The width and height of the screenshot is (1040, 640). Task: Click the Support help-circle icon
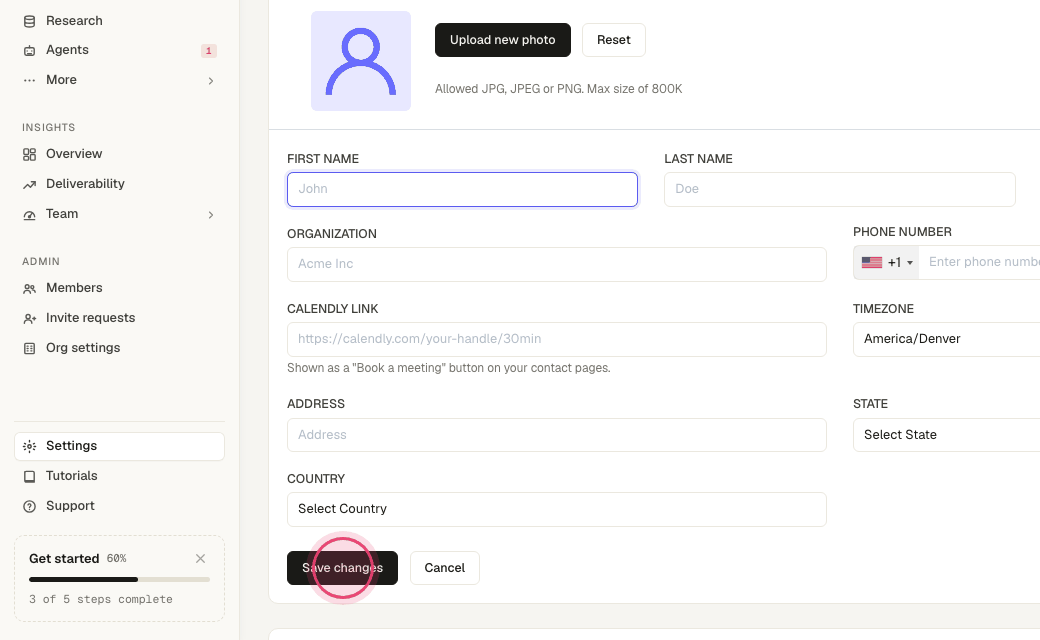(x=29, y=506)
